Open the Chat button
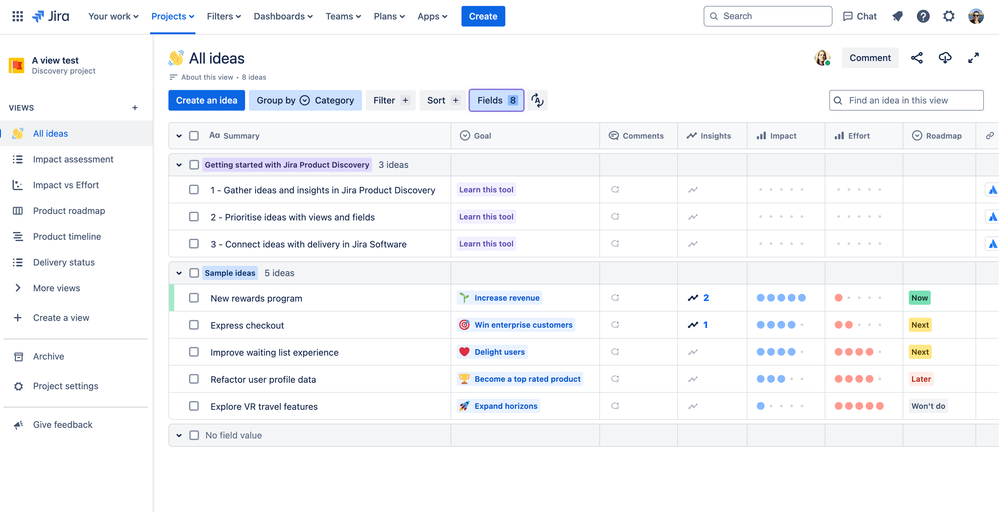The image size is (999, 512). tap(859, 17)
